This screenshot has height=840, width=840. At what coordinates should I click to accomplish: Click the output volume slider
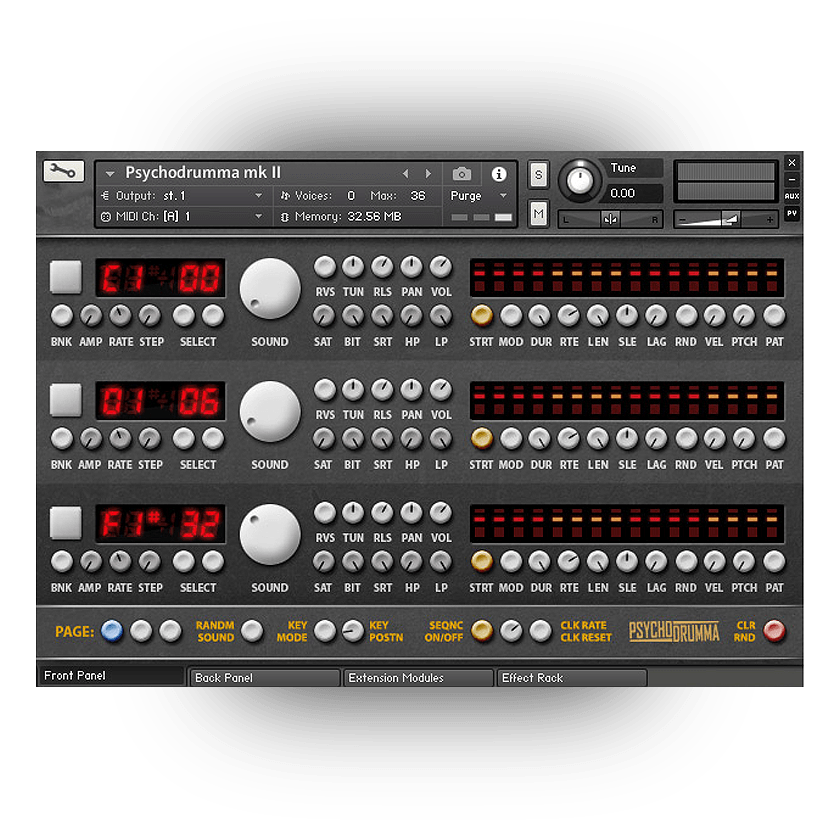[x=726, y=219]
